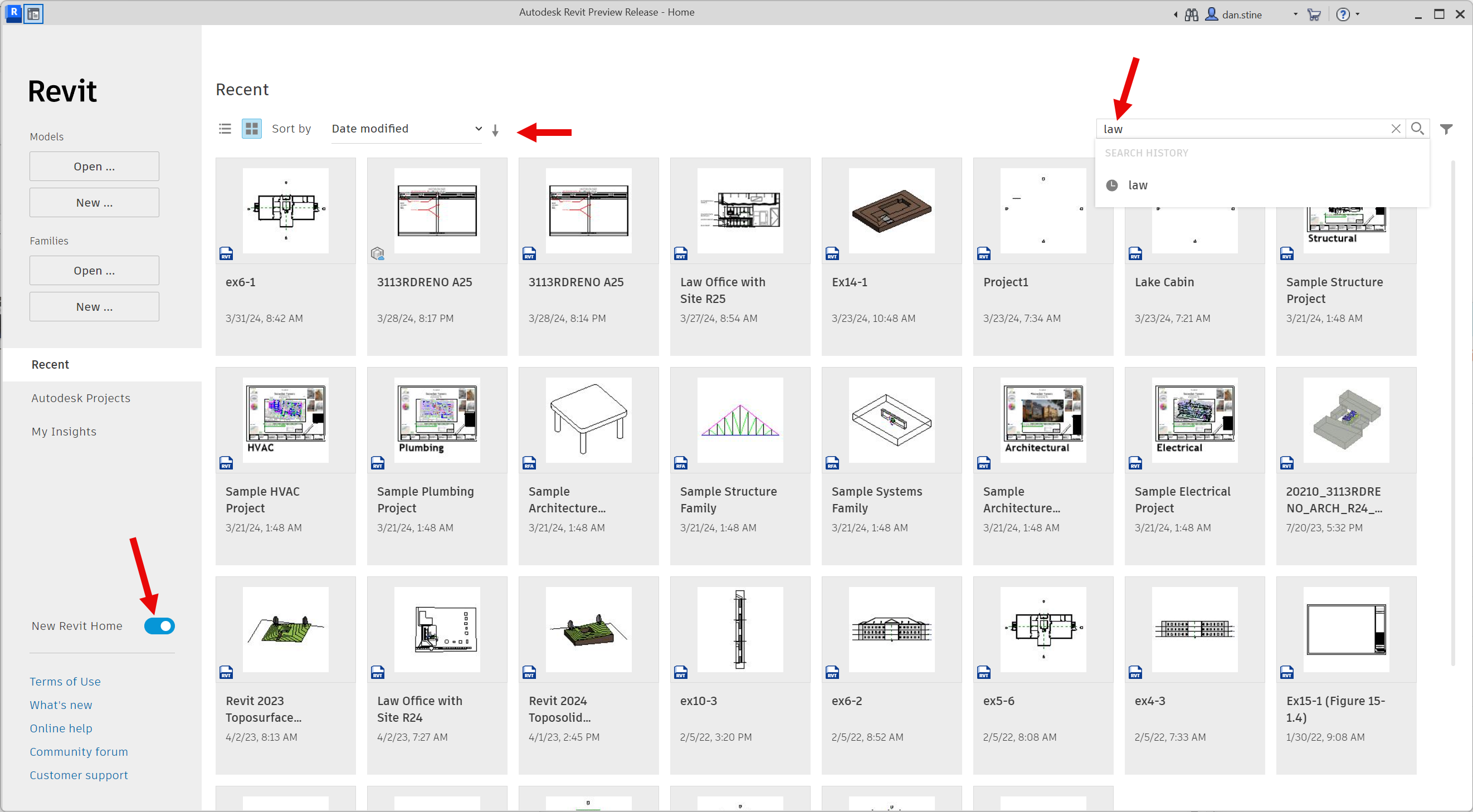Switch to grid thumbnail view
The width and height of the screenshot is (1473, 812).
click(x=252, y=129)
